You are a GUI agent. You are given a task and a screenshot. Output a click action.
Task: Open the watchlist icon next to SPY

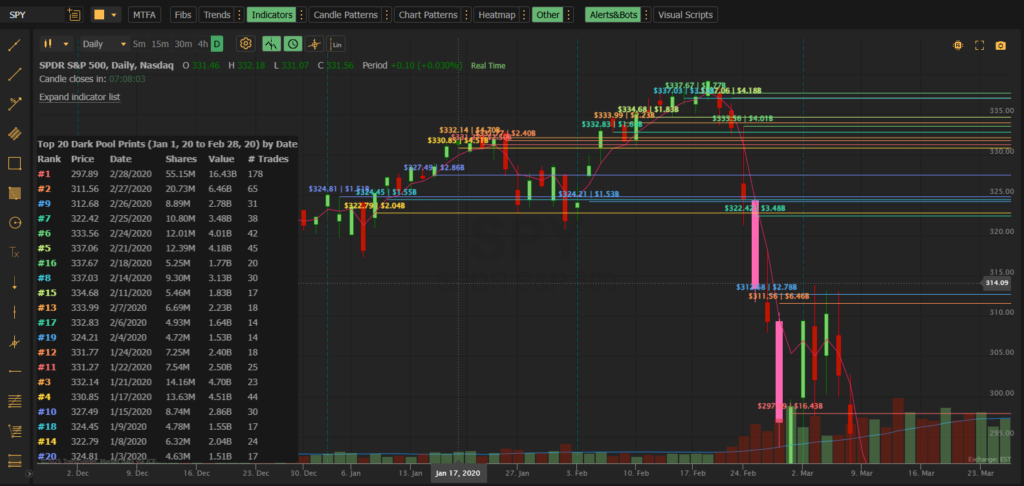tap(74, 14)
